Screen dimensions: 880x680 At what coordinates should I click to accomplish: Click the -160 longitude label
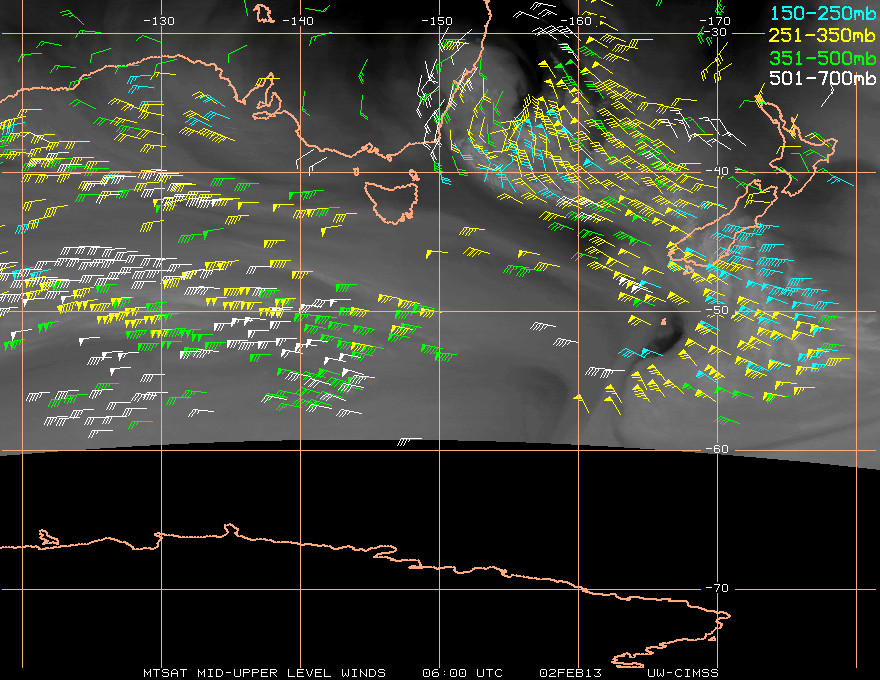click(576, 21)
